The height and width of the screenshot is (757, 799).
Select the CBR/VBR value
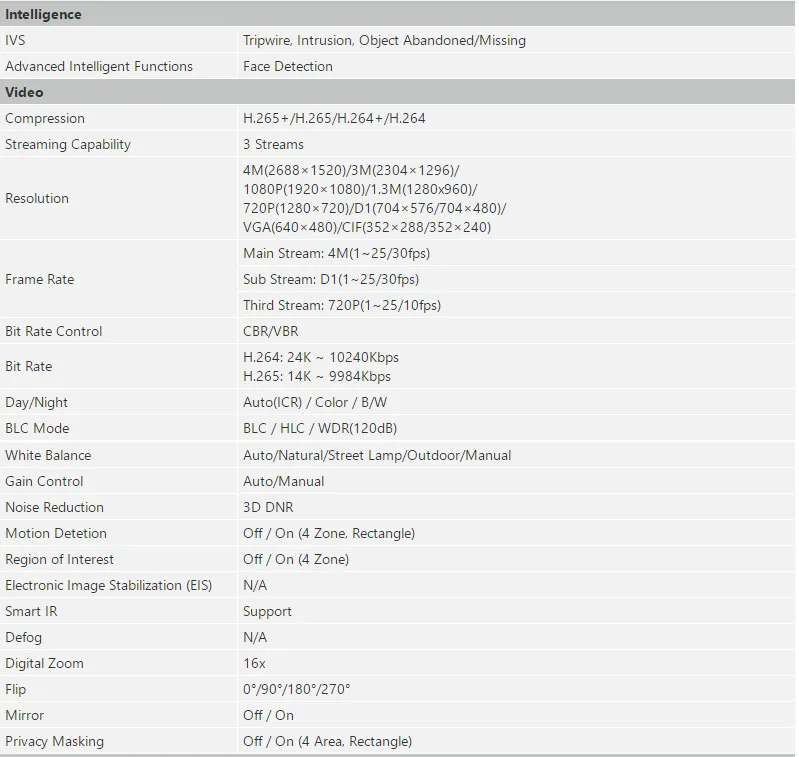[271, 331]
